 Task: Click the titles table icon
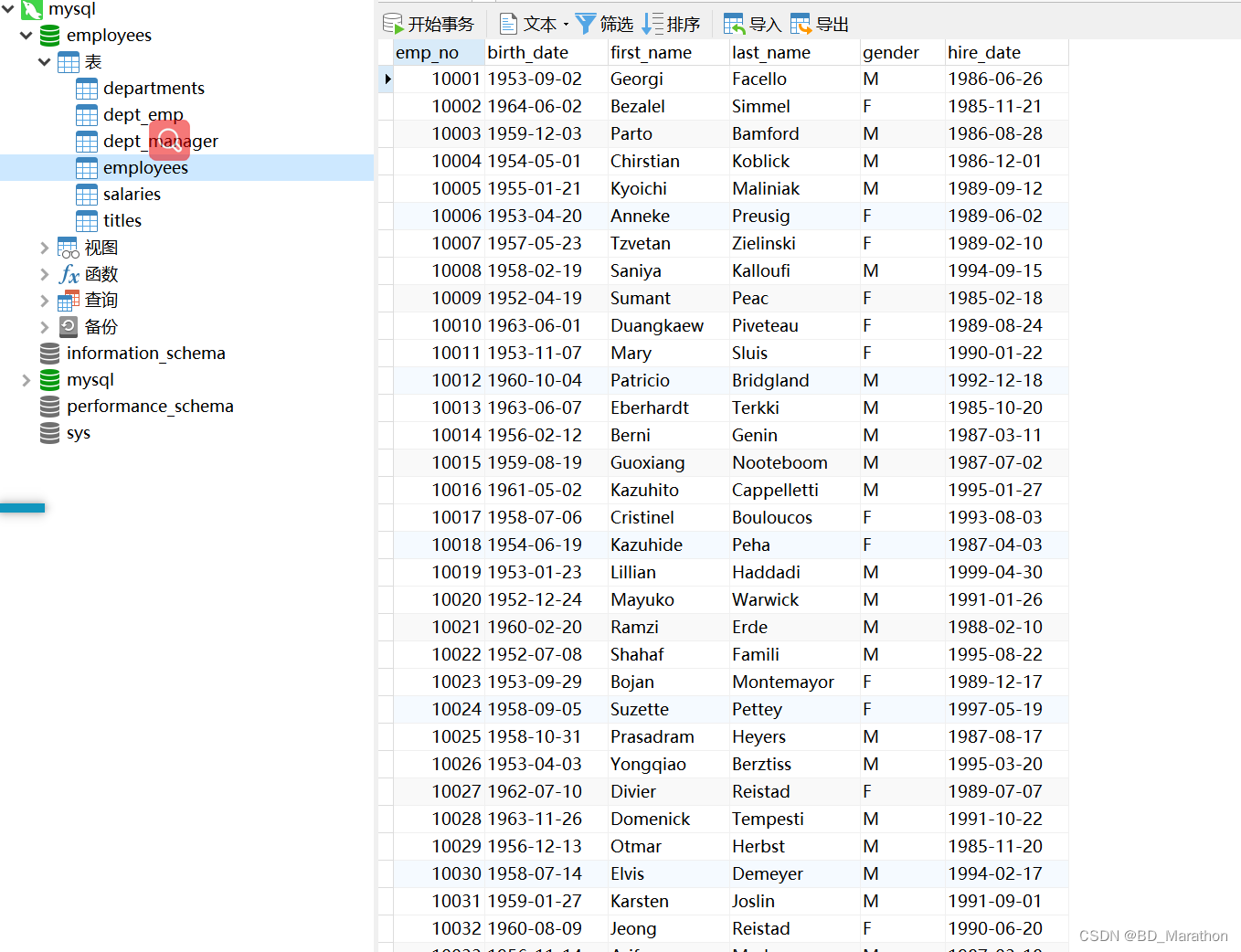[87, 221]
